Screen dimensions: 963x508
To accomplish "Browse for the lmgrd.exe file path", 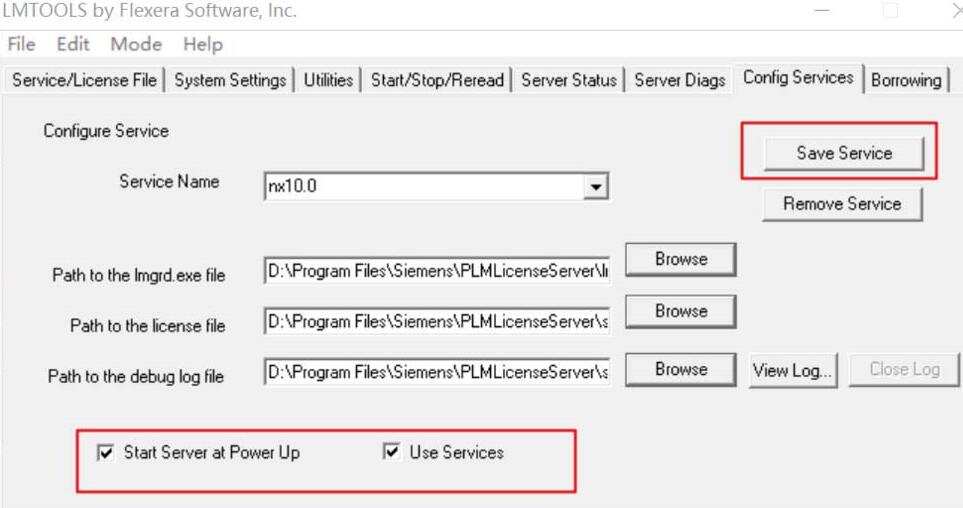I will click(681, 259).
